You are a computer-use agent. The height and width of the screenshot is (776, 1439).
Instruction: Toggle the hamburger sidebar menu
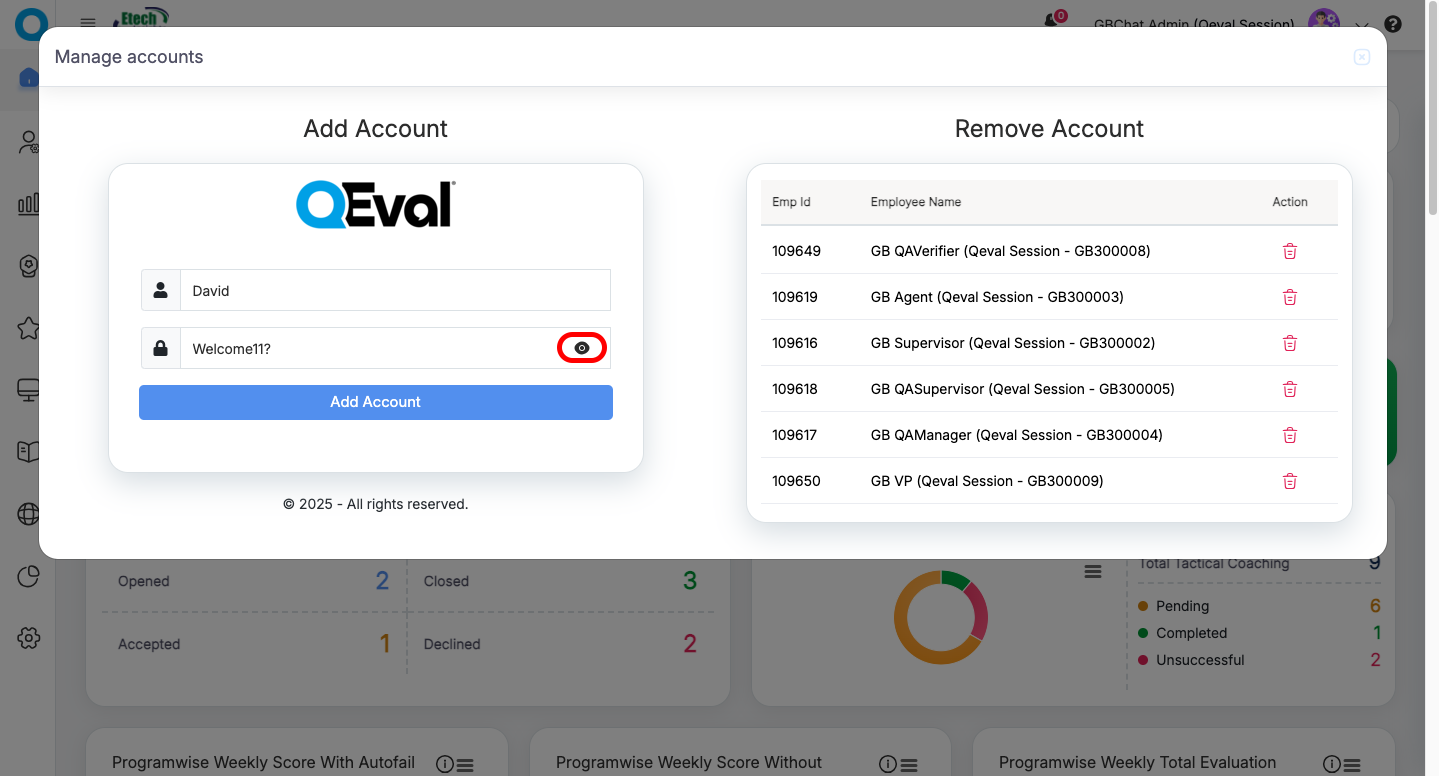pos(88,22)
